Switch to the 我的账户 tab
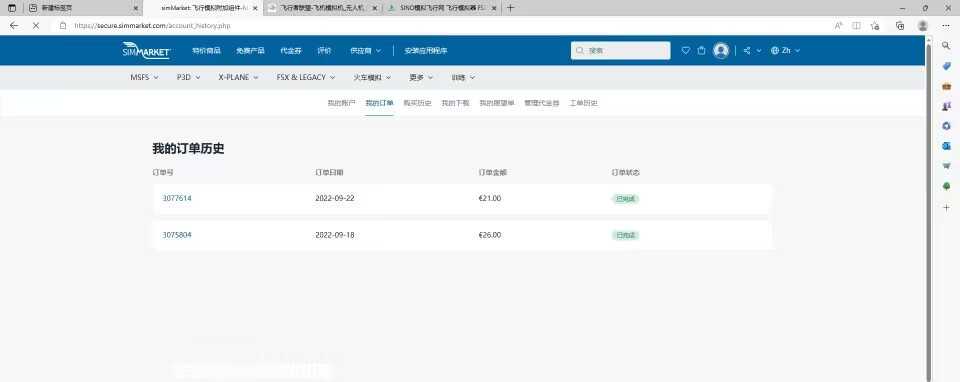This screenshot has width=960, height=382. tap(341, 103)
